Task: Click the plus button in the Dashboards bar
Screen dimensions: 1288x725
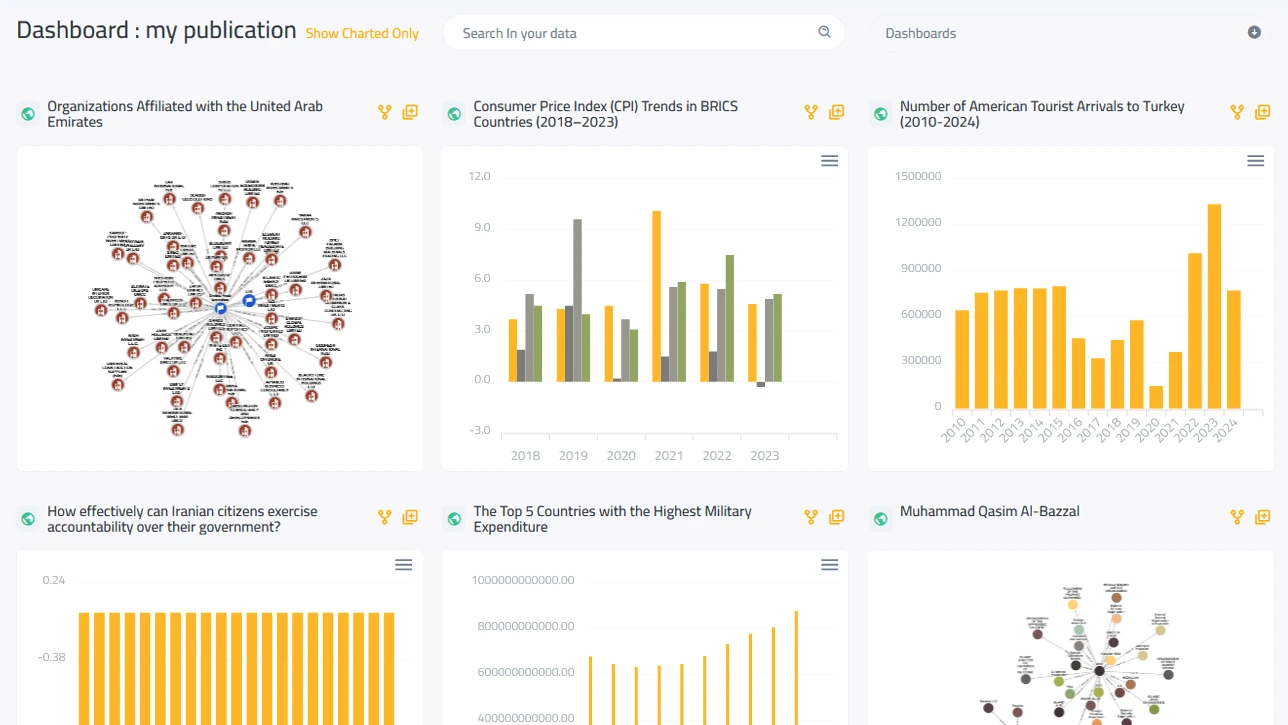Action: (1253, 32)
